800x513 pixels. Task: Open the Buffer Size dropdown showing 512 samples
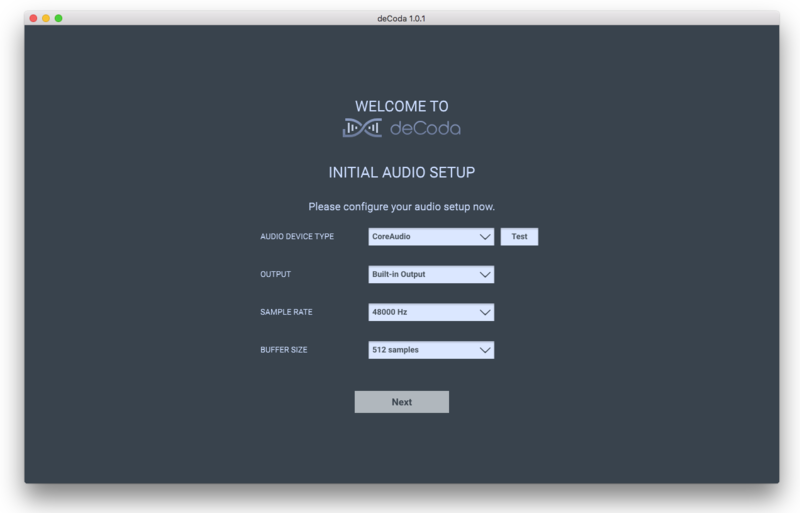[x=431, y=350]
